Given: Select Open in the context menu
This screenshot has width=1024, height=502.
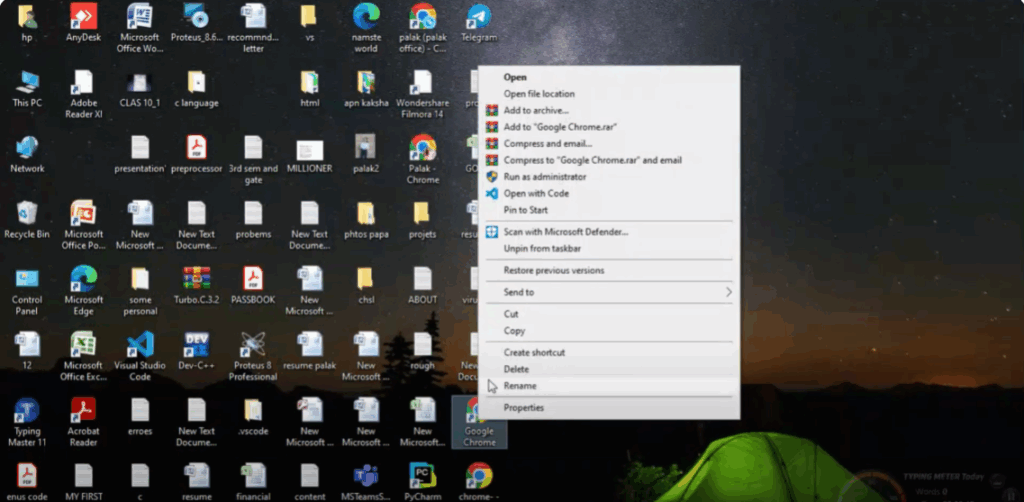Looking at the screenshot, I should point(515,77).
